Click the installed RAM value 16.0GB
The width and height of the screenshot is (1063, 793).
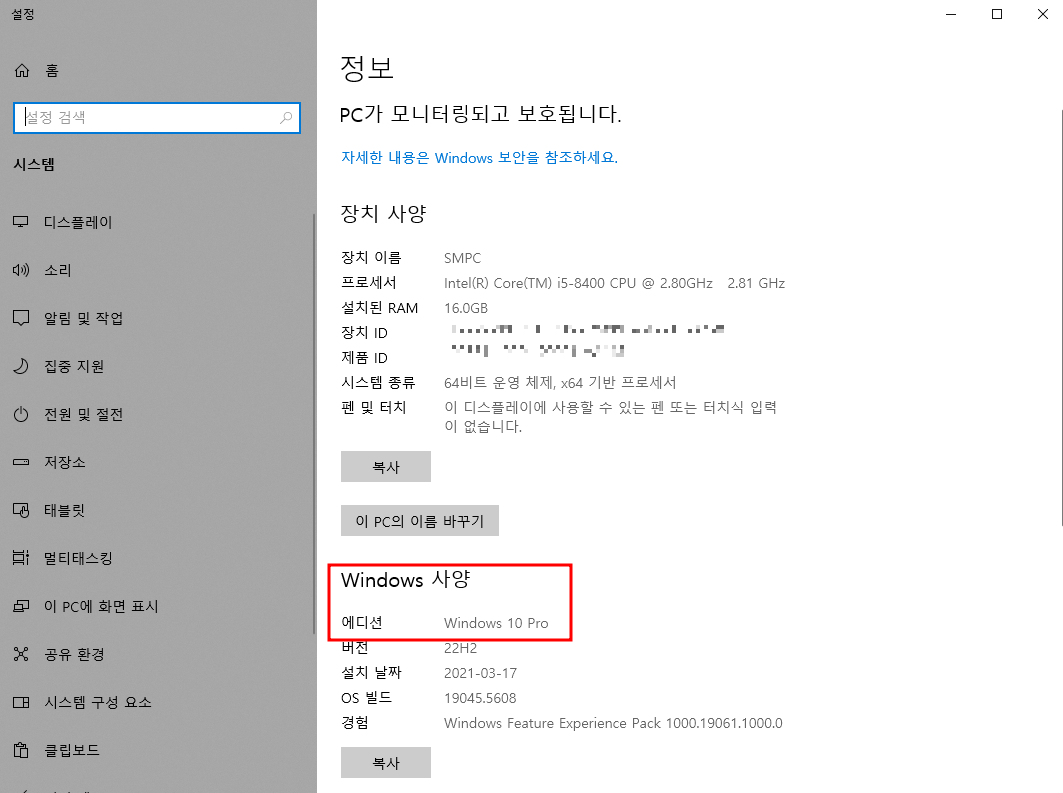point(466,308)
